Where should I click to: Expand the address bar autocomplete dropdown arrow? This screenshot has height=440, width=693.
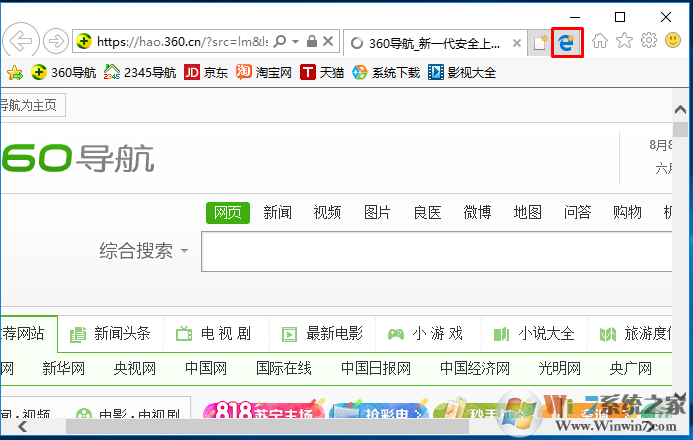[296, 42]
